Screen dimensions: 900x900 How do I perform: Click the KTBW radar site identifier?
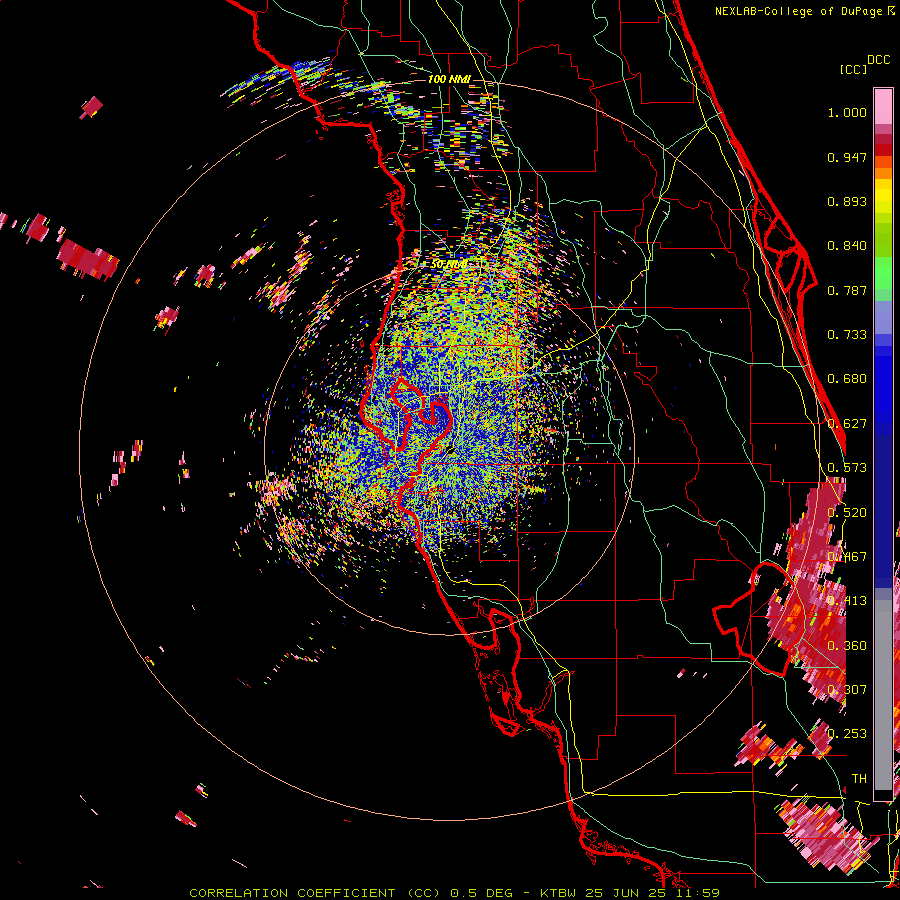coord(559,893)
